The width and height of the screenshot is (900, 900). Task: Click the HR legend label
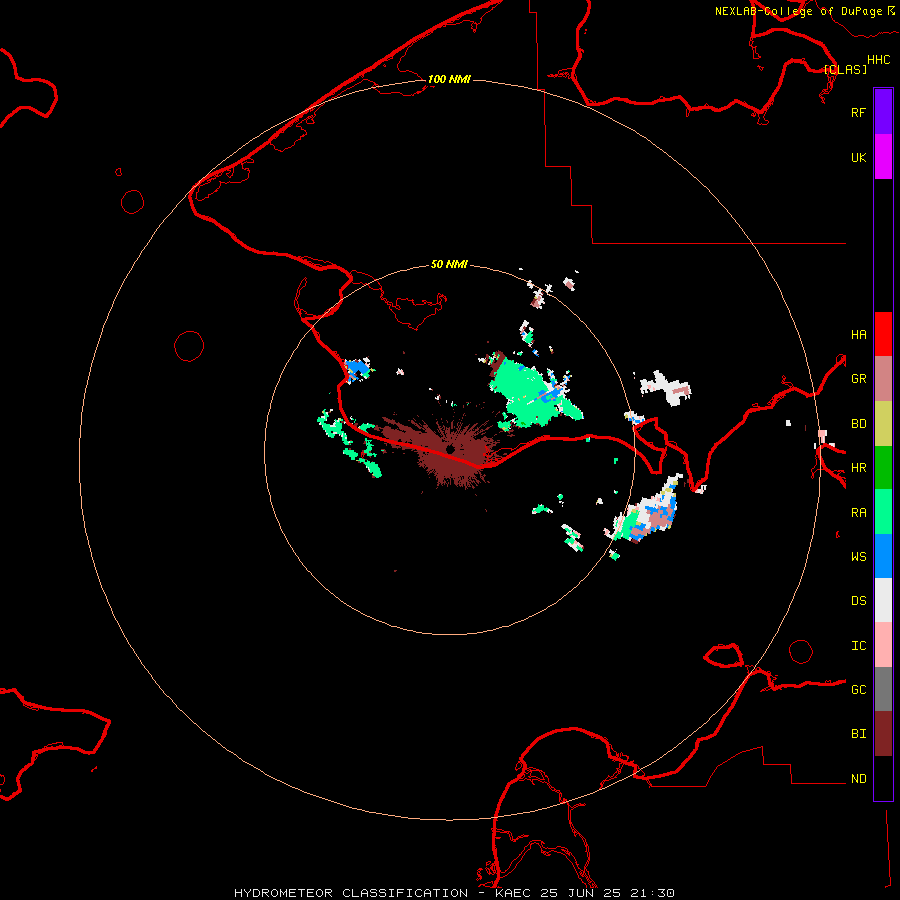(x=858, y=468)
